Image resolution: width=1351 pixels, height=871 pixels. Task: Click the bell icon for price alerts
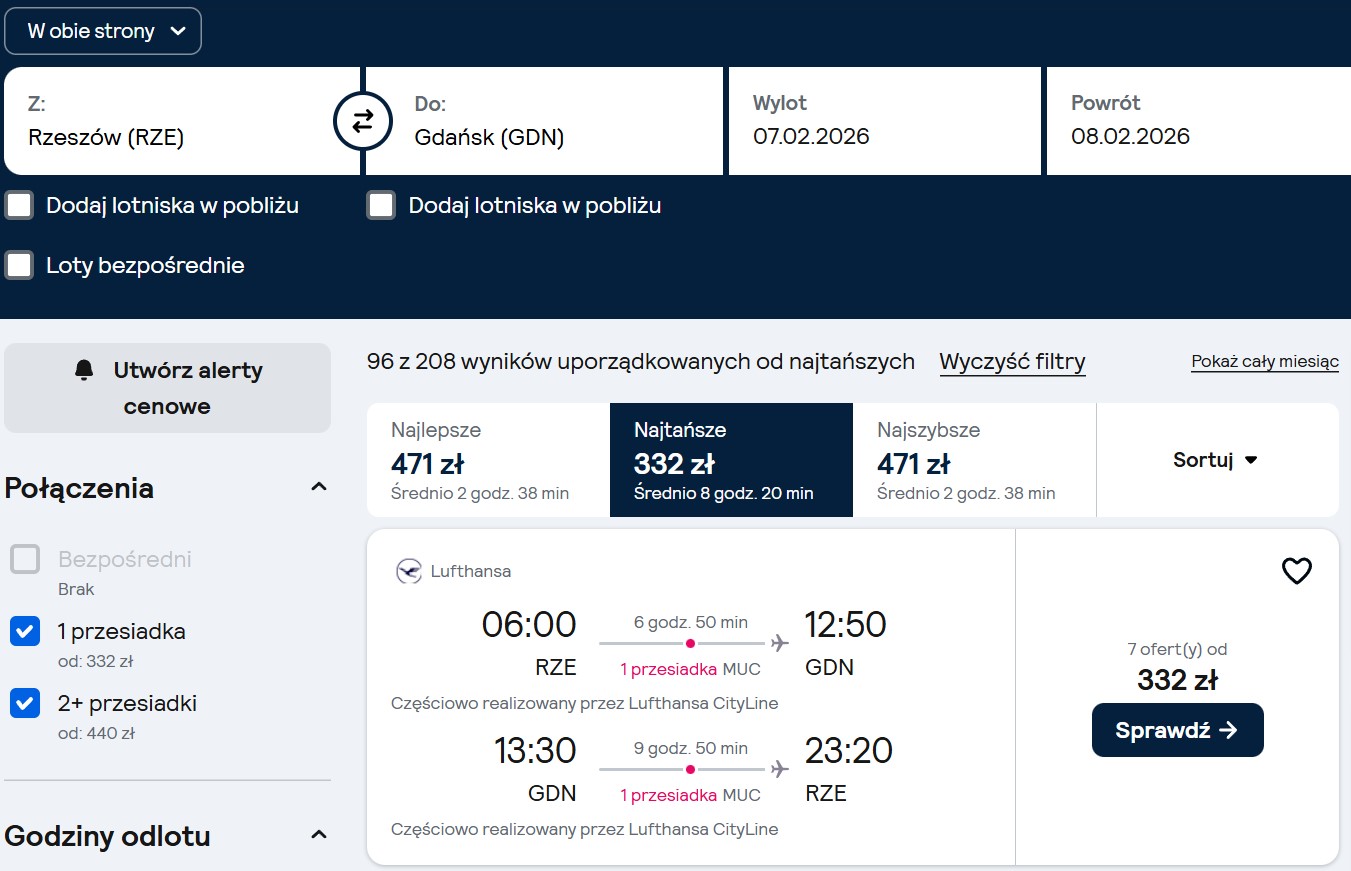point(84,370)
